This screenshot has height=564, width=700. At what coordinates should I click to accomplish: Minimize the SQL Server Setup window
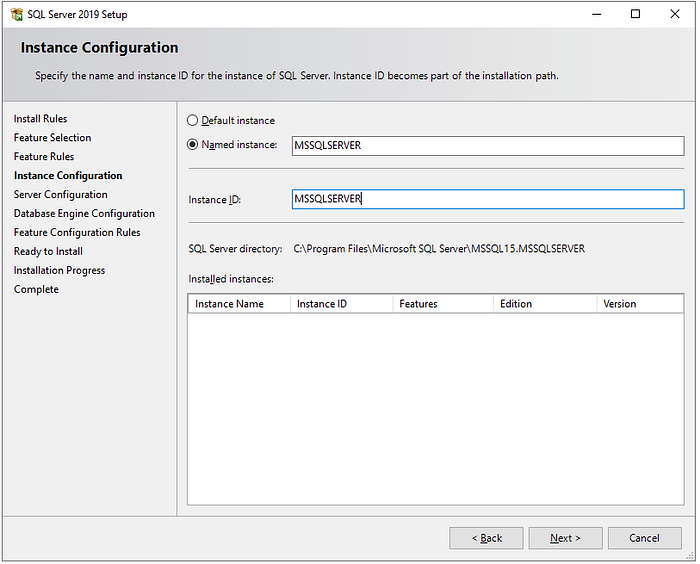click(596, 14)
